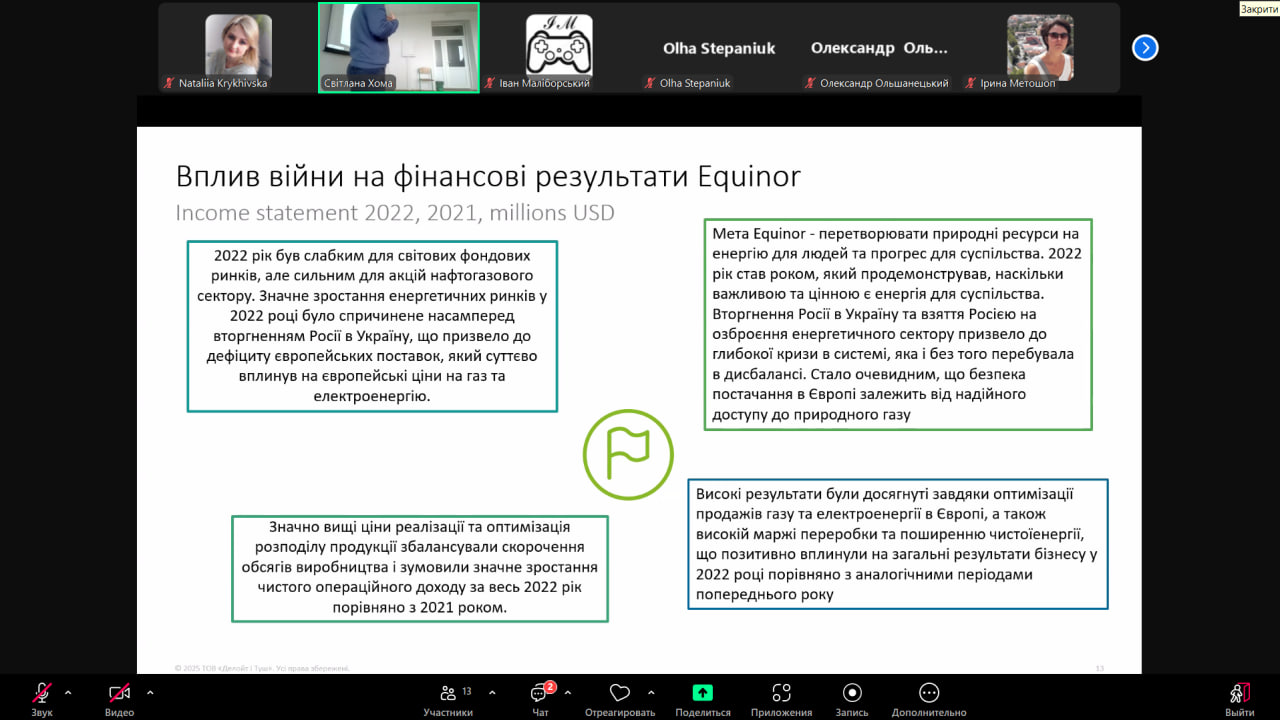Click text box starting '2022 рік був слабким'
The image size is (1280, 720).
click(x=372, y=326)
